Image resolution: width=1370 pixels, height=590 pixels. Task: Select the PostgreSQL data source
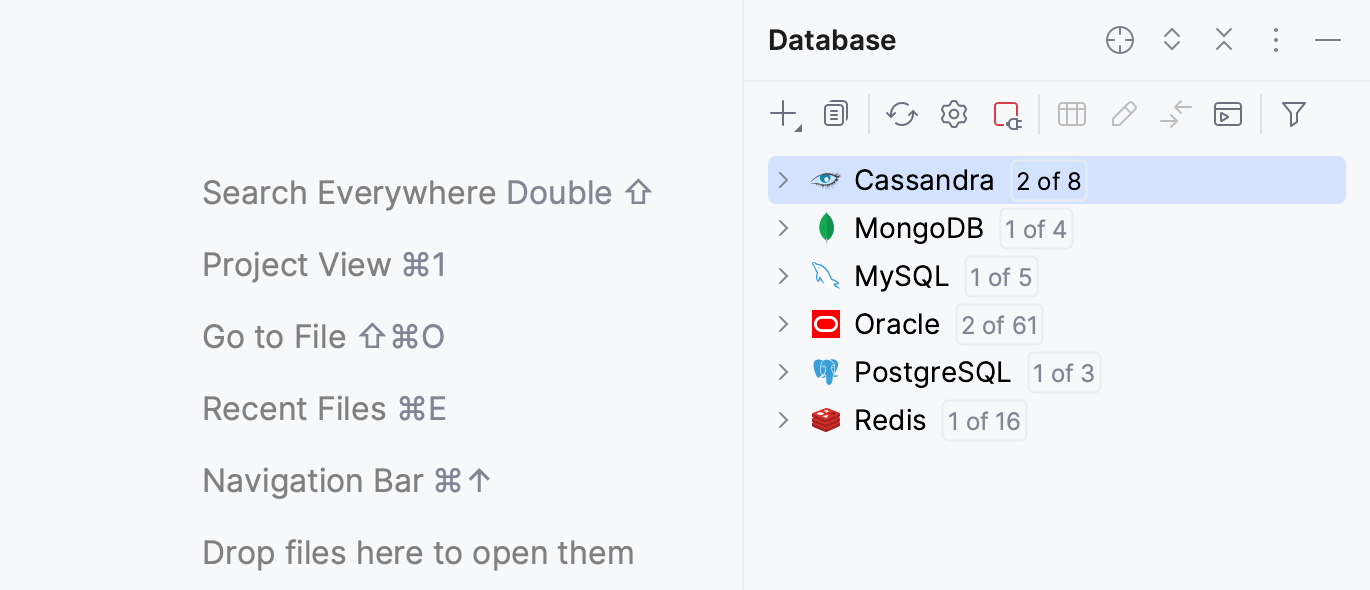933,372
